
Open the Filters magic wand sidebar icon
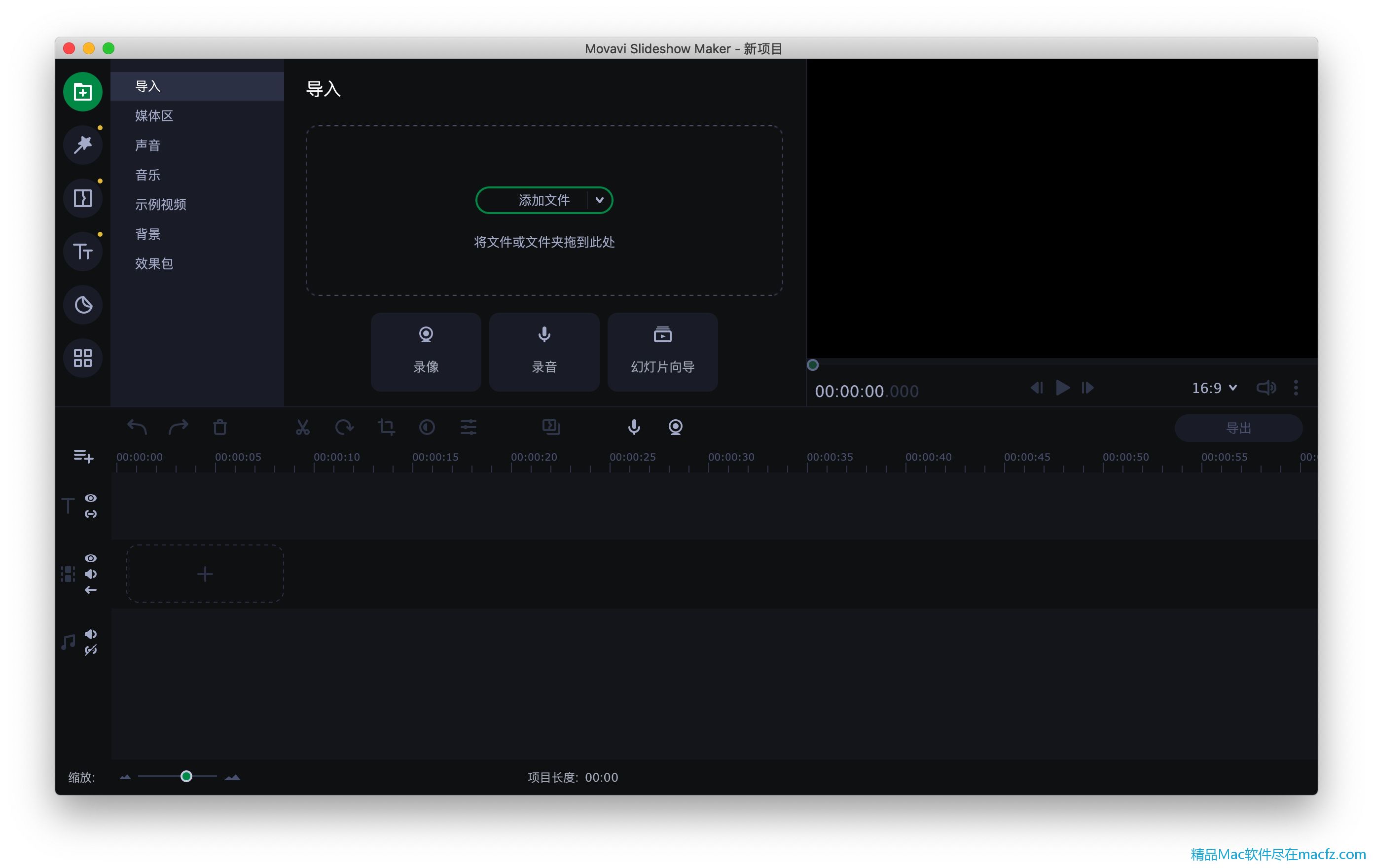[x=83, y=145]
